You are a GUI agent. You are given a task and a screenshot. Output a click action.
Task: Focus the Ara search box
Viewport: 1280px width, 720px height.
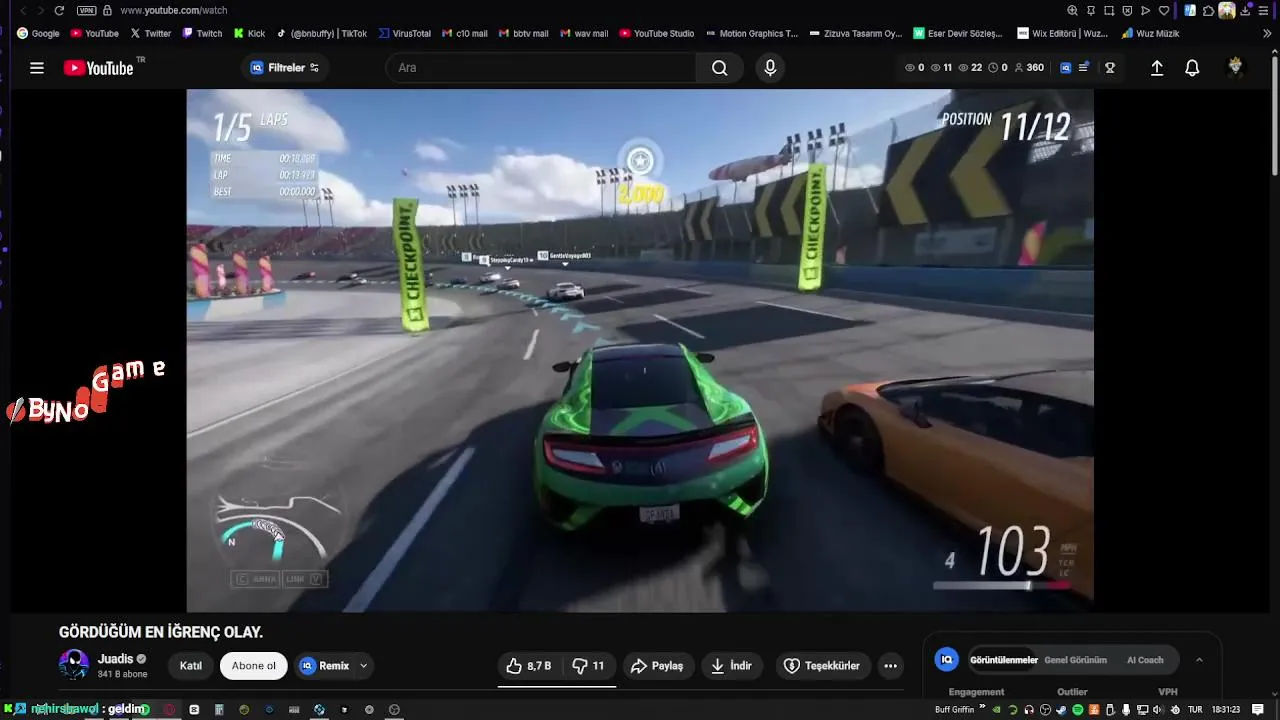540,68
